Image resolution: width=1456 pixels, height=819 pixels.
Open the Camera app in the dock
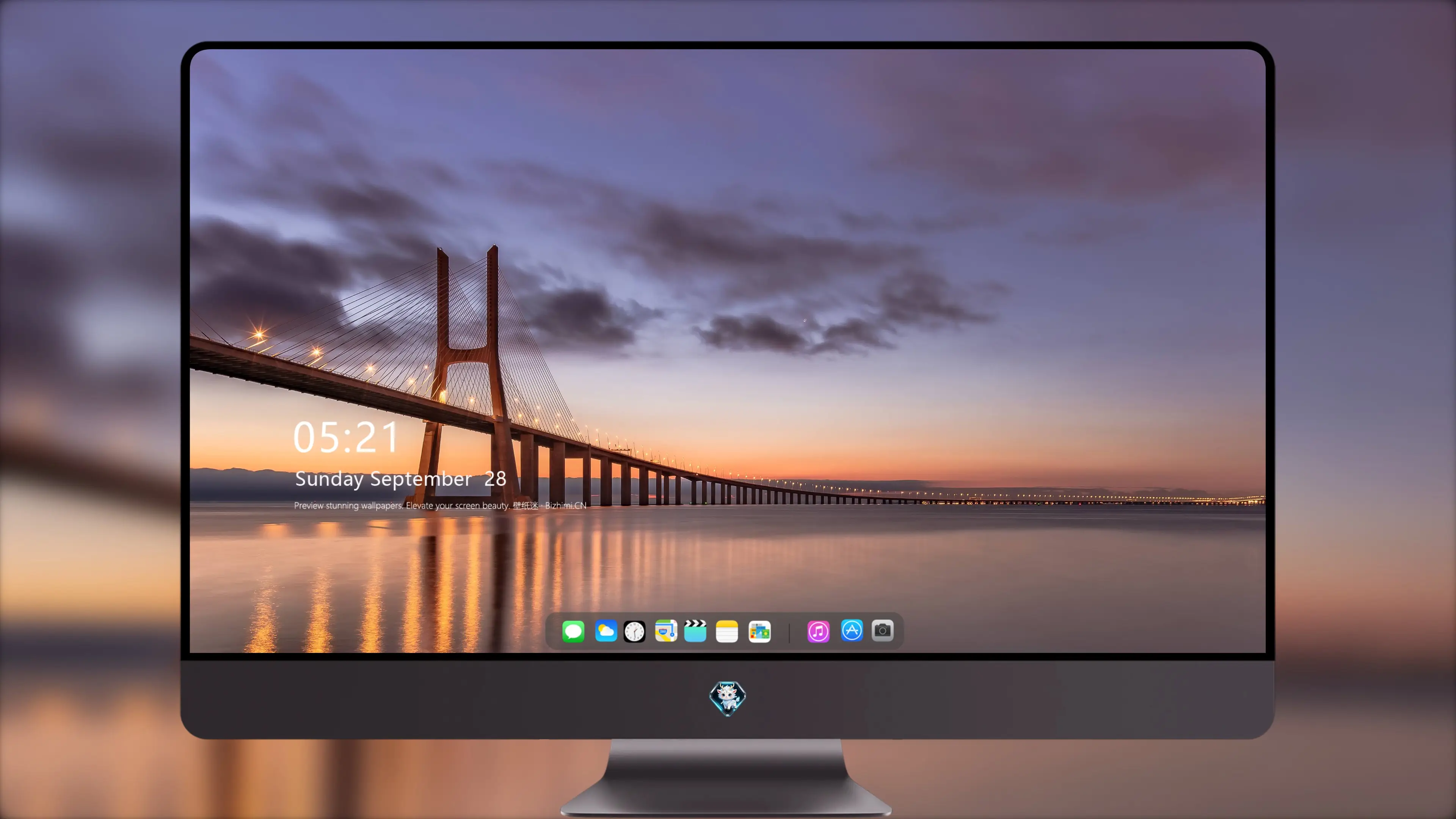882,630
